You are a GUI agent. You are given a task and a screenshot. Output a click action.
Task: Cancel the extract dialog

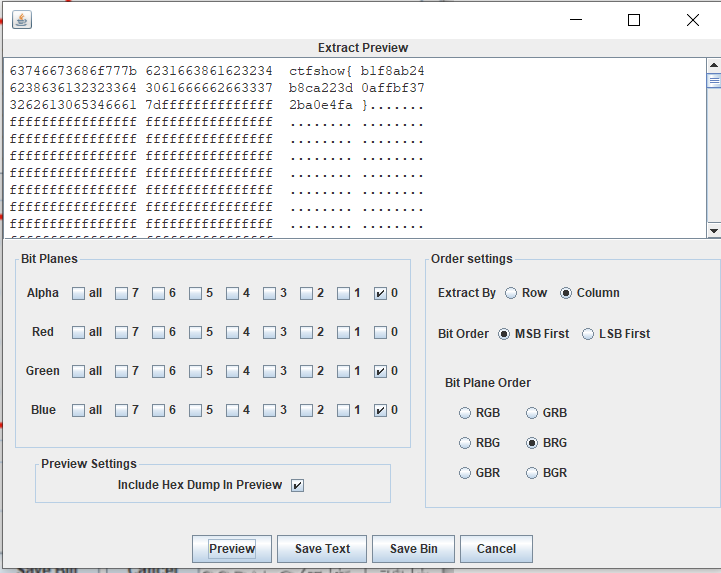tap(496, 549)
